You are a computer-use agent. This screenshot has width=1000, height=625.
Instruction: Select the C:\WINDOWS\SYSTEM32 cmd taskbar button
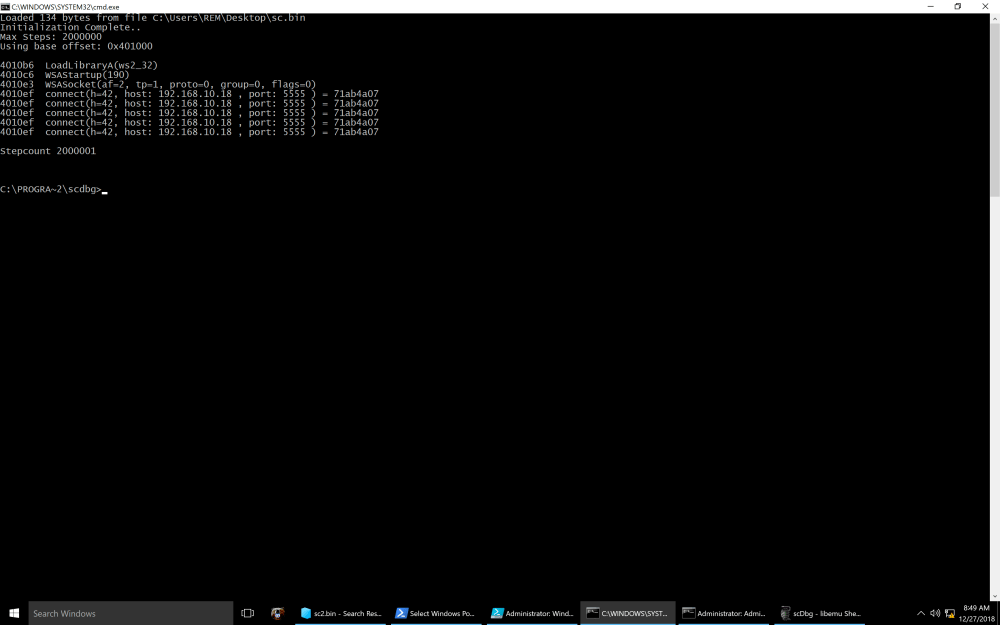point(626,613)
